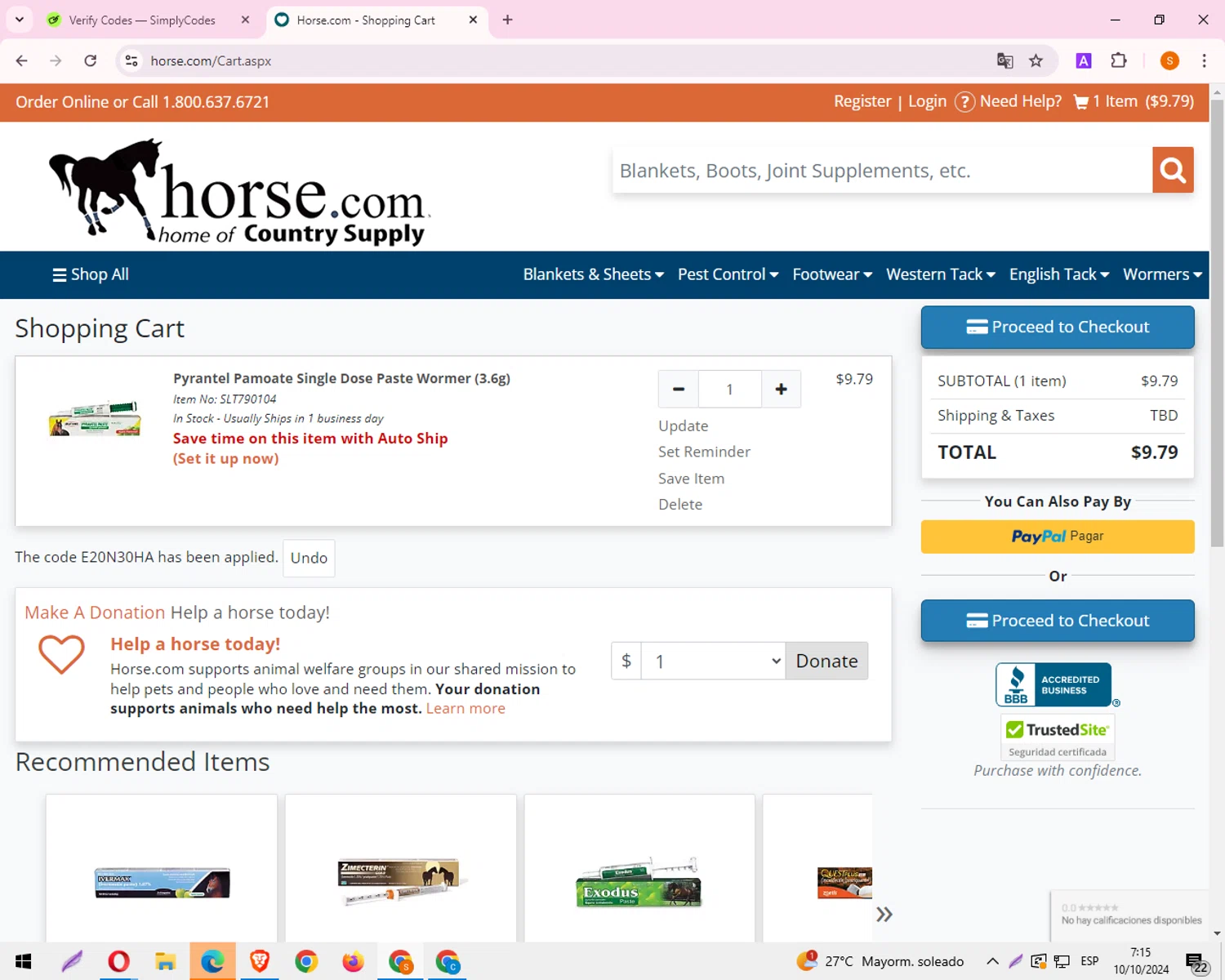Click the Need Help question mark icon

(x=964, y=102)
